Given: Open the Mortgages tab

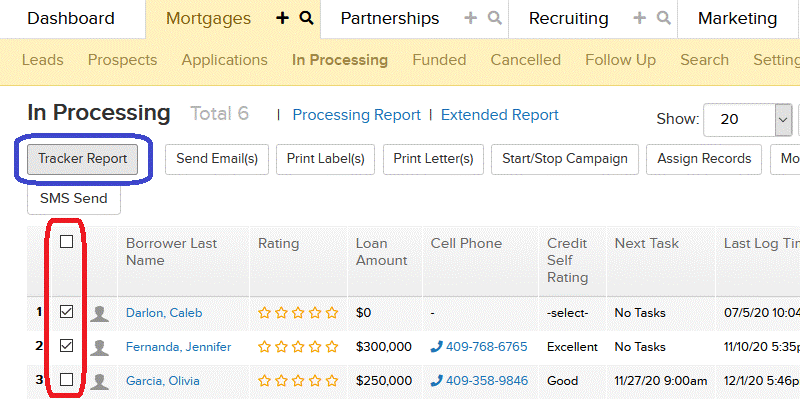Looking at the screenshot, I should point(209,19).
